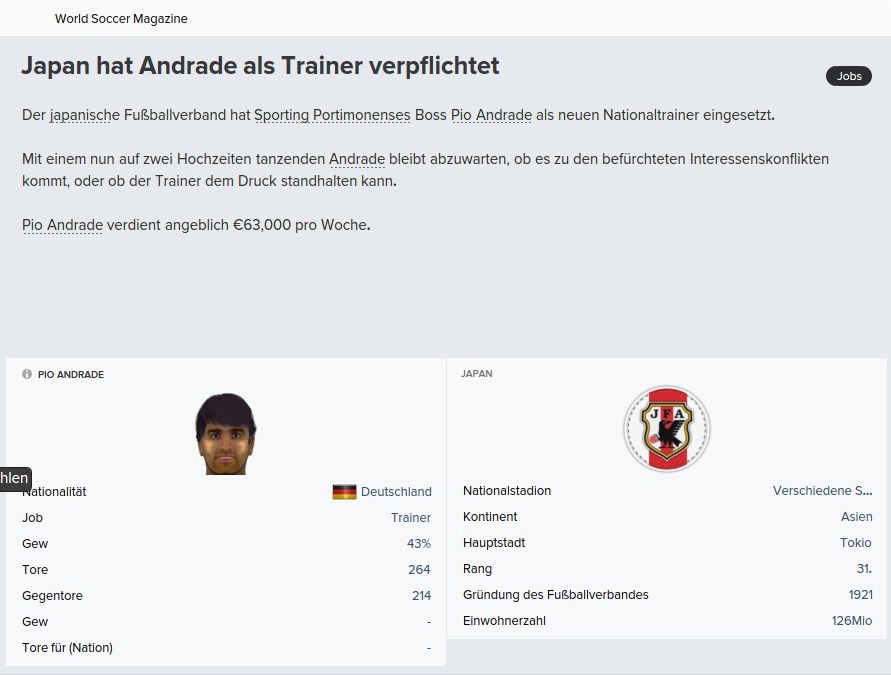Screen dimensions: 891x675
Task: Click the Japan JFA crest logo
Action: 667,428
